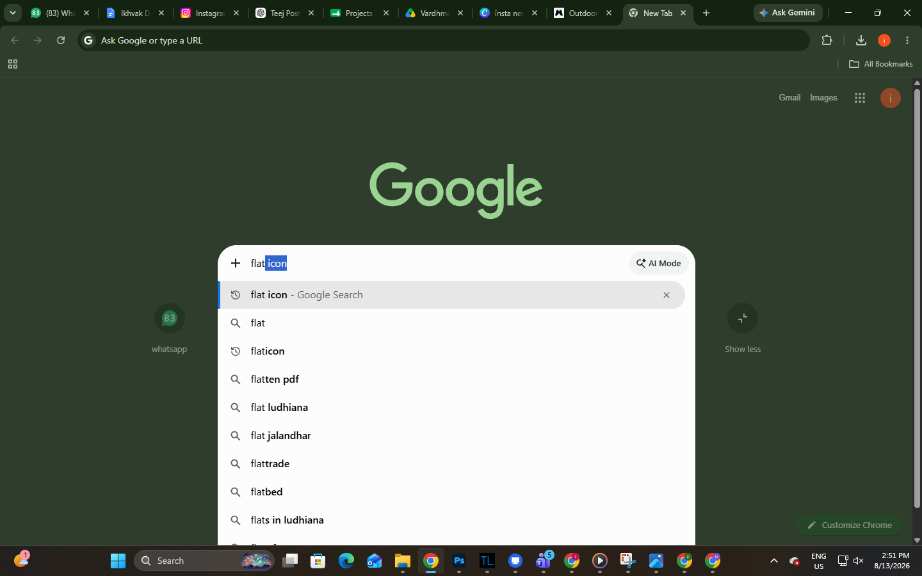Switch to the Instagram tab
This screenshot has height=576, width=922.
[211, 12]
